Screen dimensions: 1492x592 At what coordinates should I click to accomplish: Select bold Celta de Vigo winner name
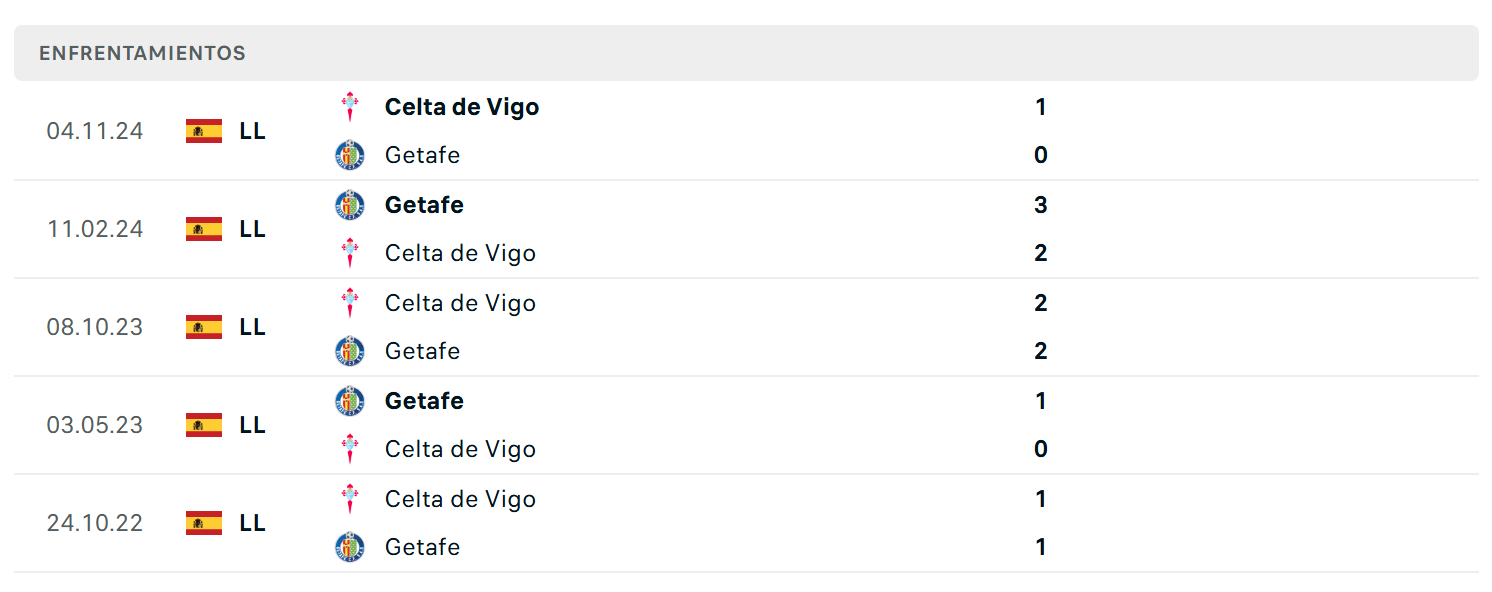coord(462,107)
